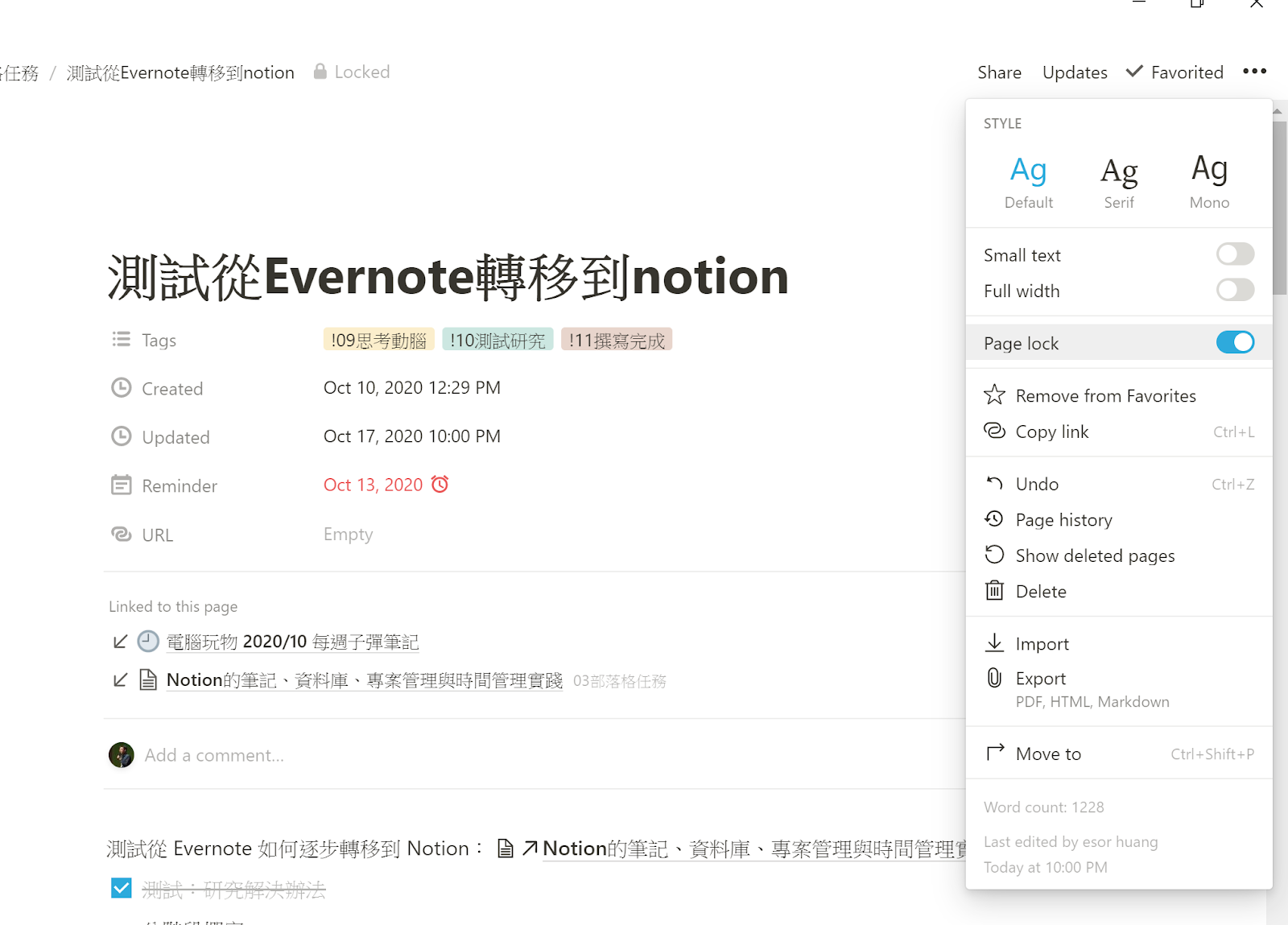Click the Delete trash can icon
This screenshot has width=1288, height=925.
(994, 590)
